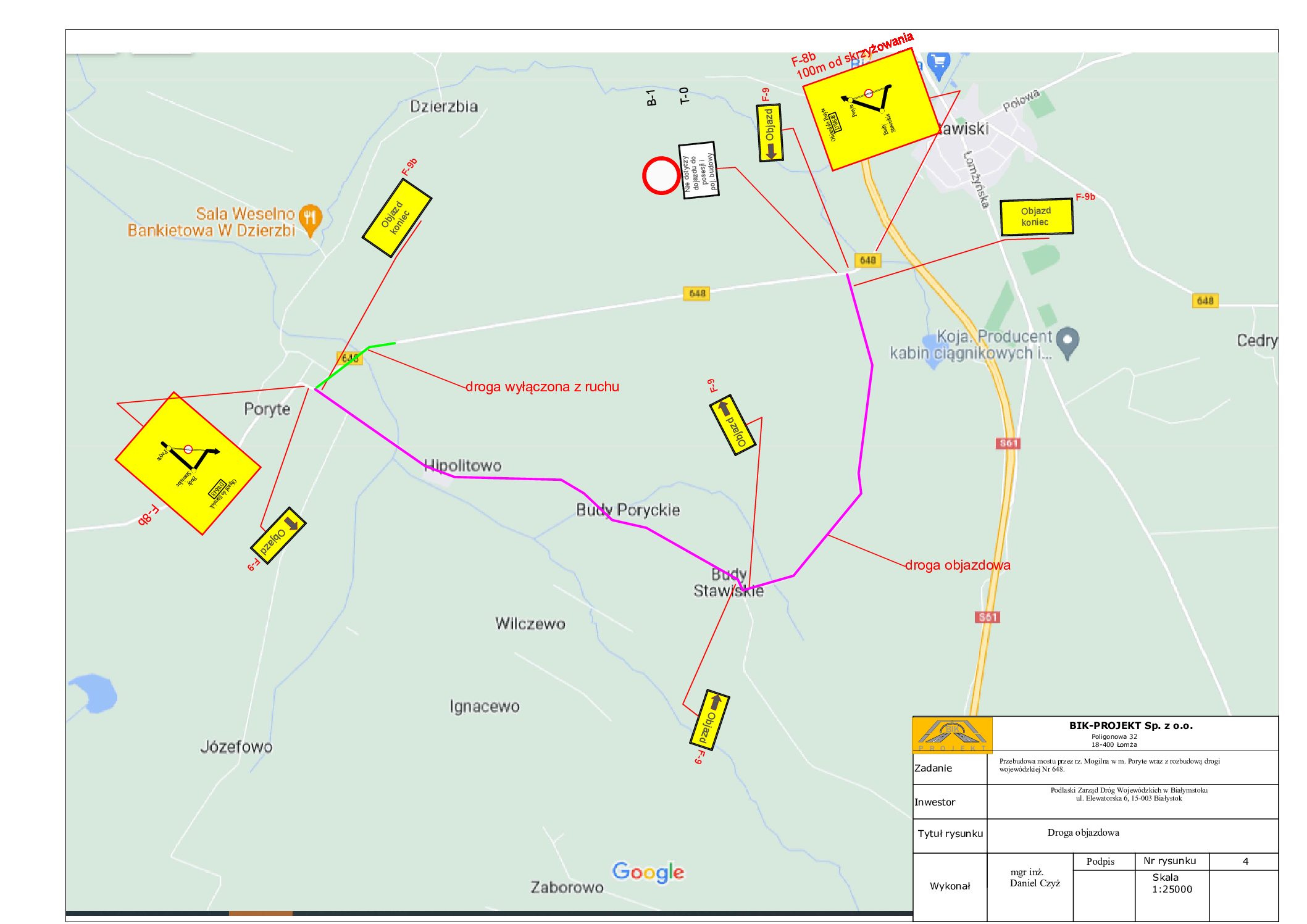The width and height of the screenshot is (1307, 924).
Task: Click the 648 road shield near Poryte
Action: tap(349, 358)
